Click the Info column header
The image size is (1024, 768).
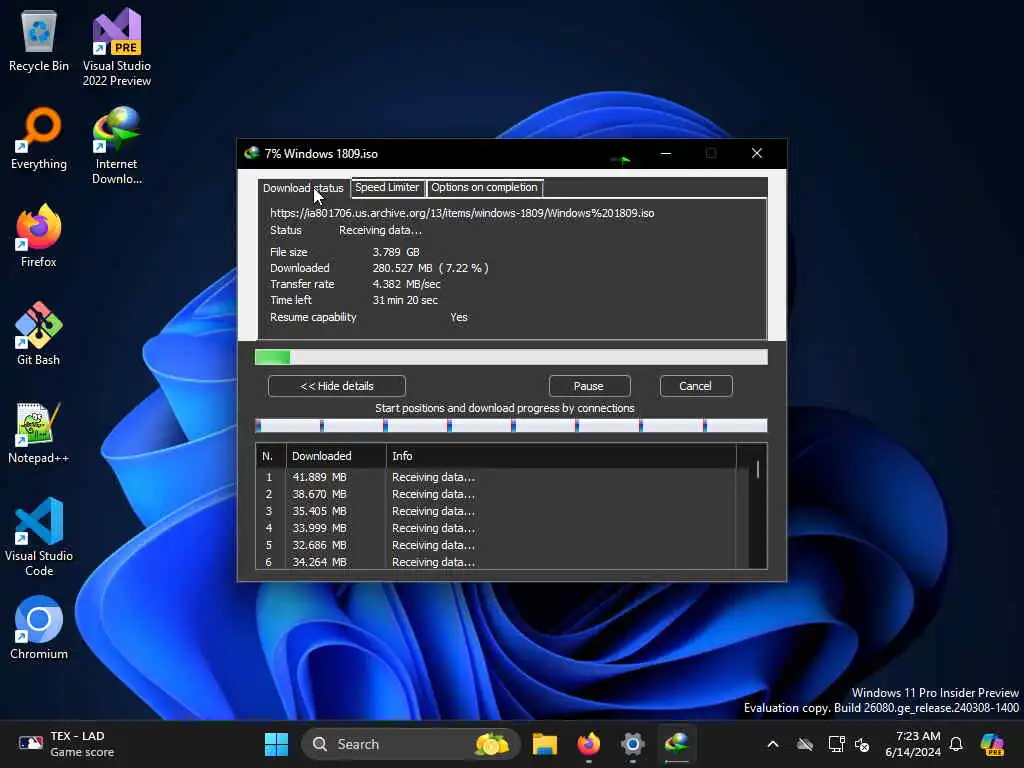pyautogui.click(x=562, y=456)
